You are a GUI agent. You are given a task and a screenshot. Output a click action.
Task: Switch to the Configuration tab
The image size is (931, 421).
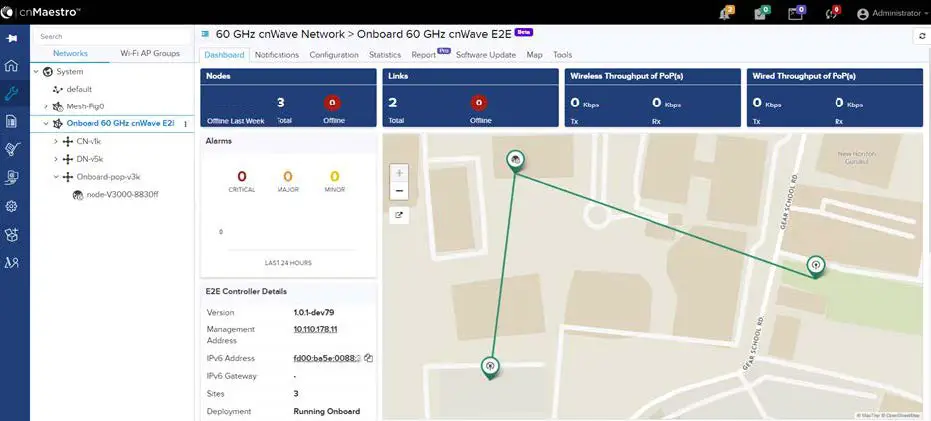(334, 55)
